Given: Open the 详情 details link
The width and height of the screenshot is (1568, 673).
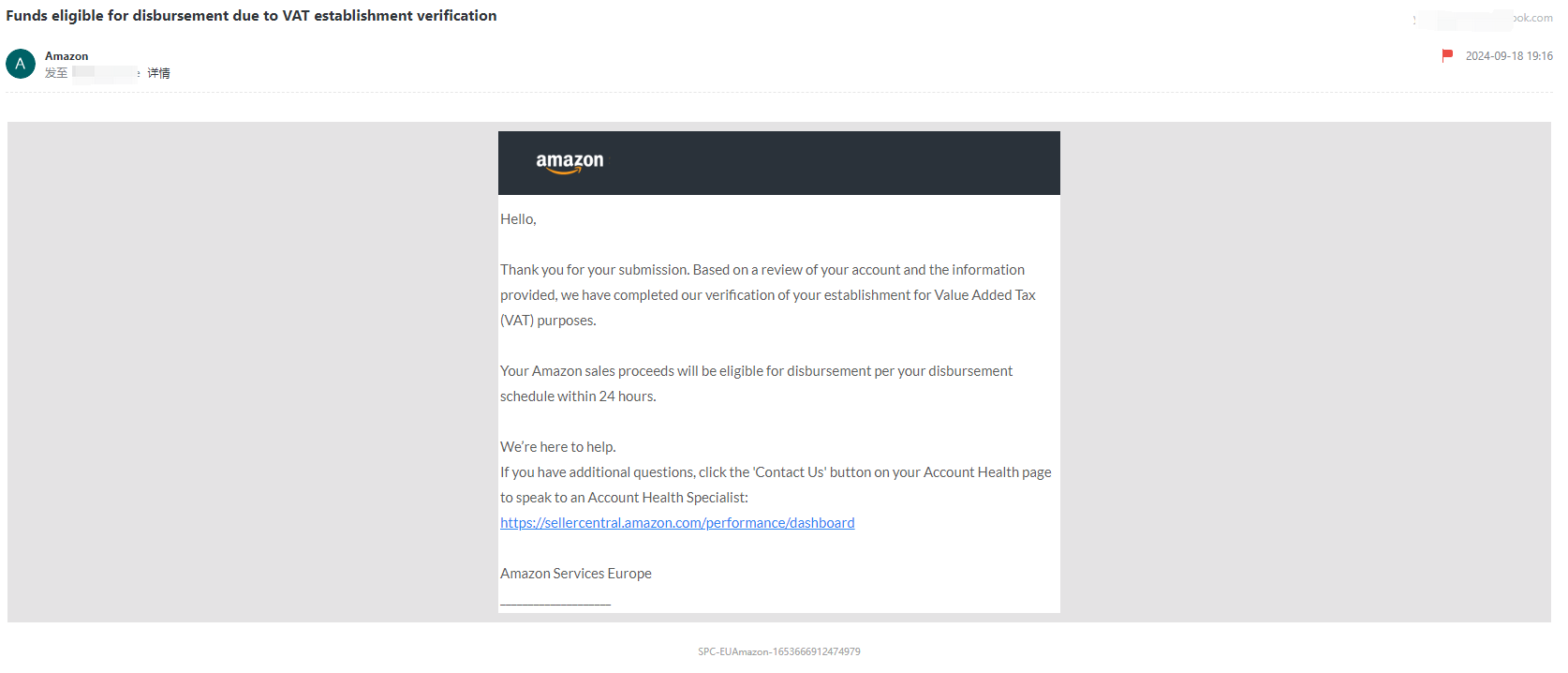Looking at the screenshot, I should point(158,73).
